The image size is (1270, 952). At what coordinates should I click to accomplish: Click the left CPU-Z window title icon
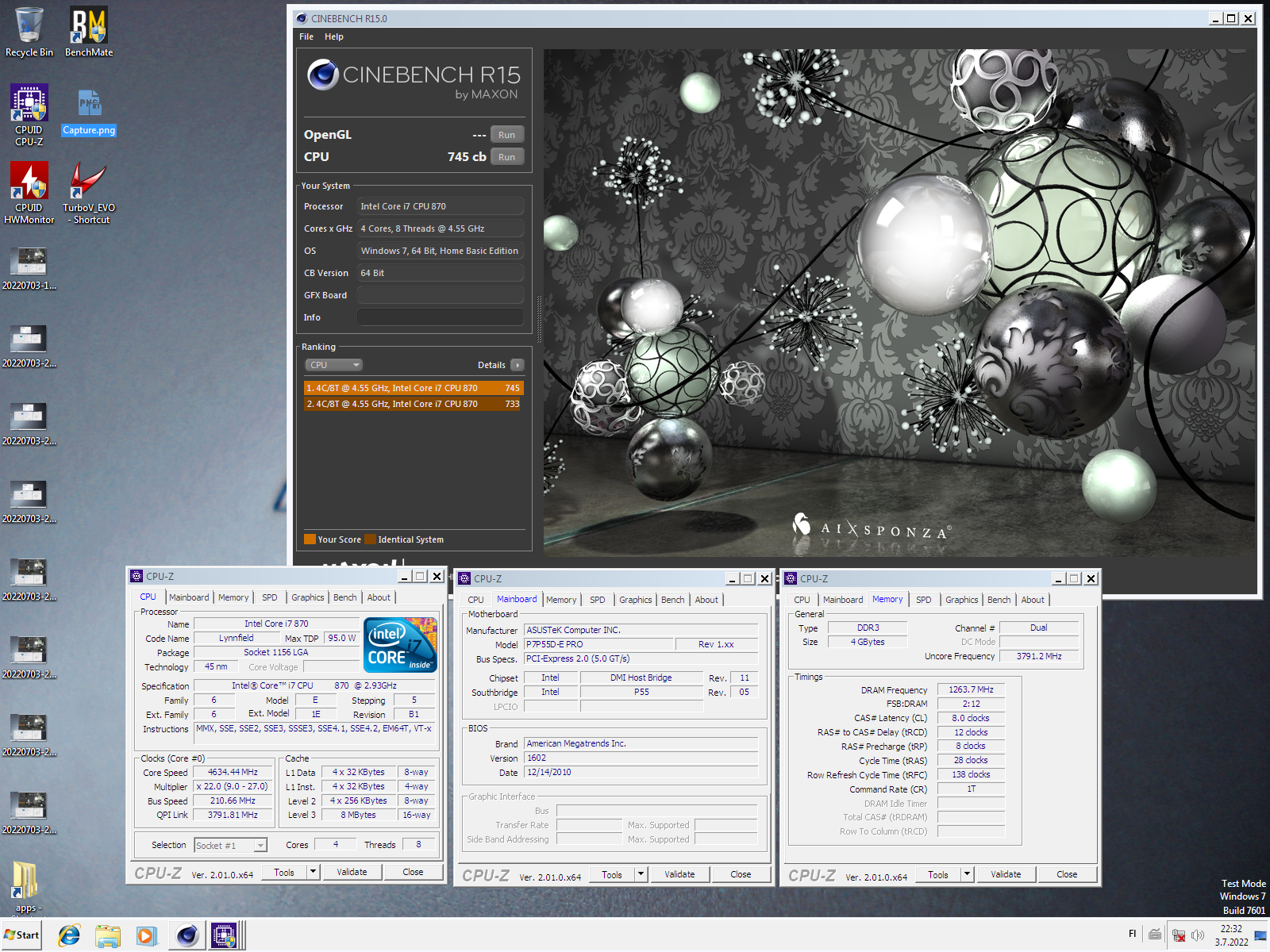point(137,576)
